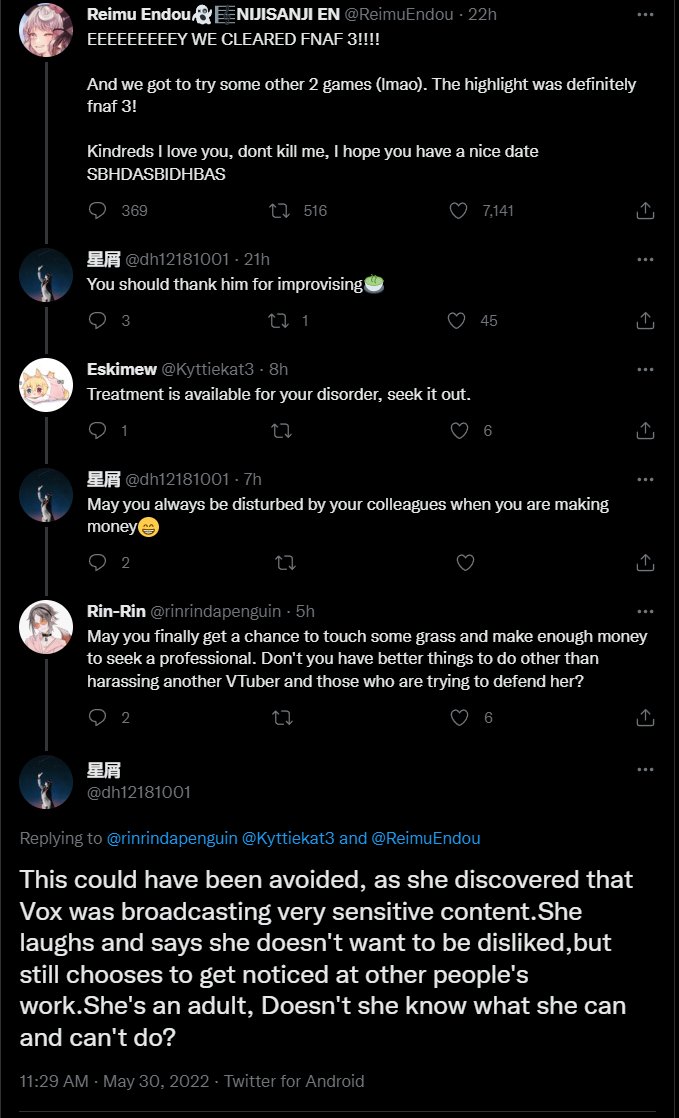This screenshot has width=679, height=1118.
Task: Share Rin-Rin's reply tweet
Action: coord(646,718)
